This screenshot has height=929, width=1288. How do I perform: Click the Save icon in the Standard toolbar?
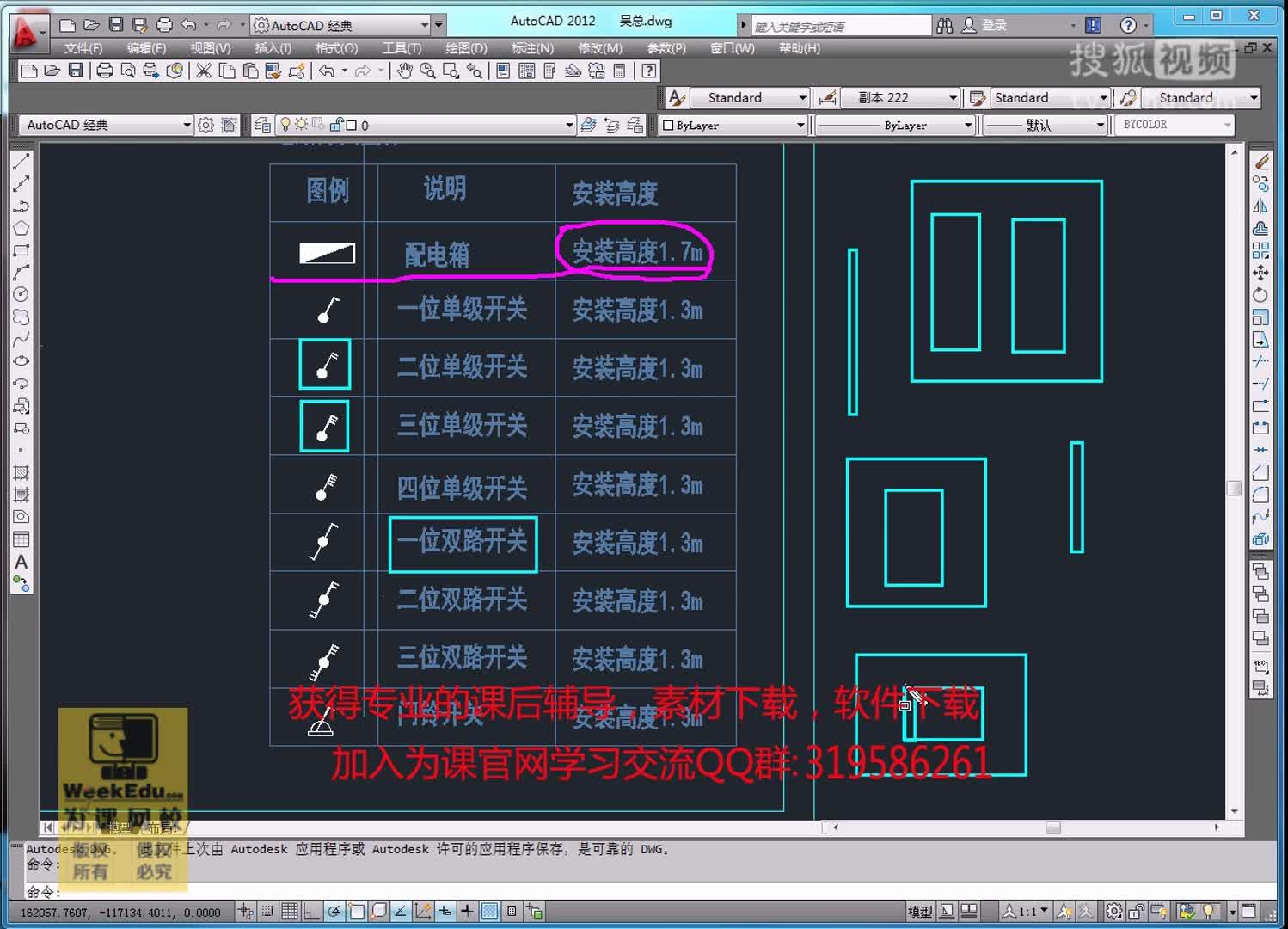coord(76,71)
